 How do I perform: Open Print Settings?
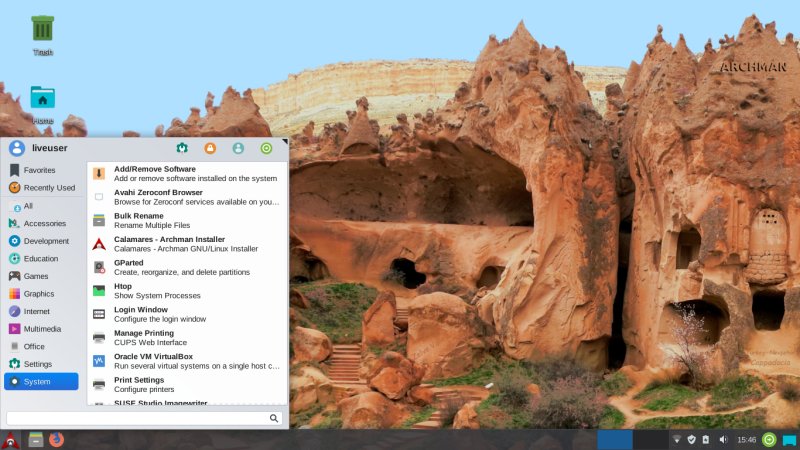[x=187, y=385]
